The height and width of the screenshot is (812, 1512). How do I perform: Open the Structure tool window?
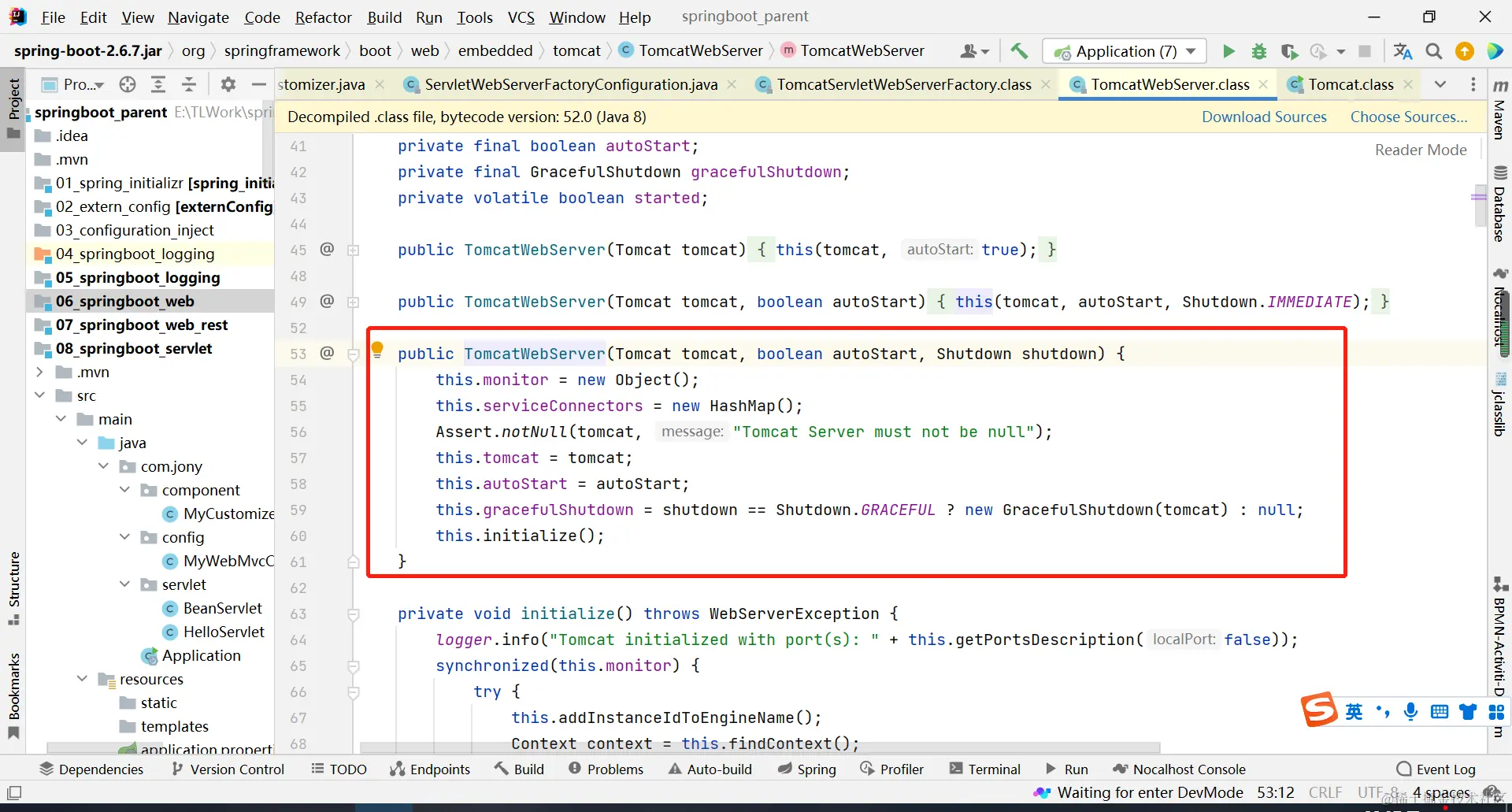pos(13,588)
